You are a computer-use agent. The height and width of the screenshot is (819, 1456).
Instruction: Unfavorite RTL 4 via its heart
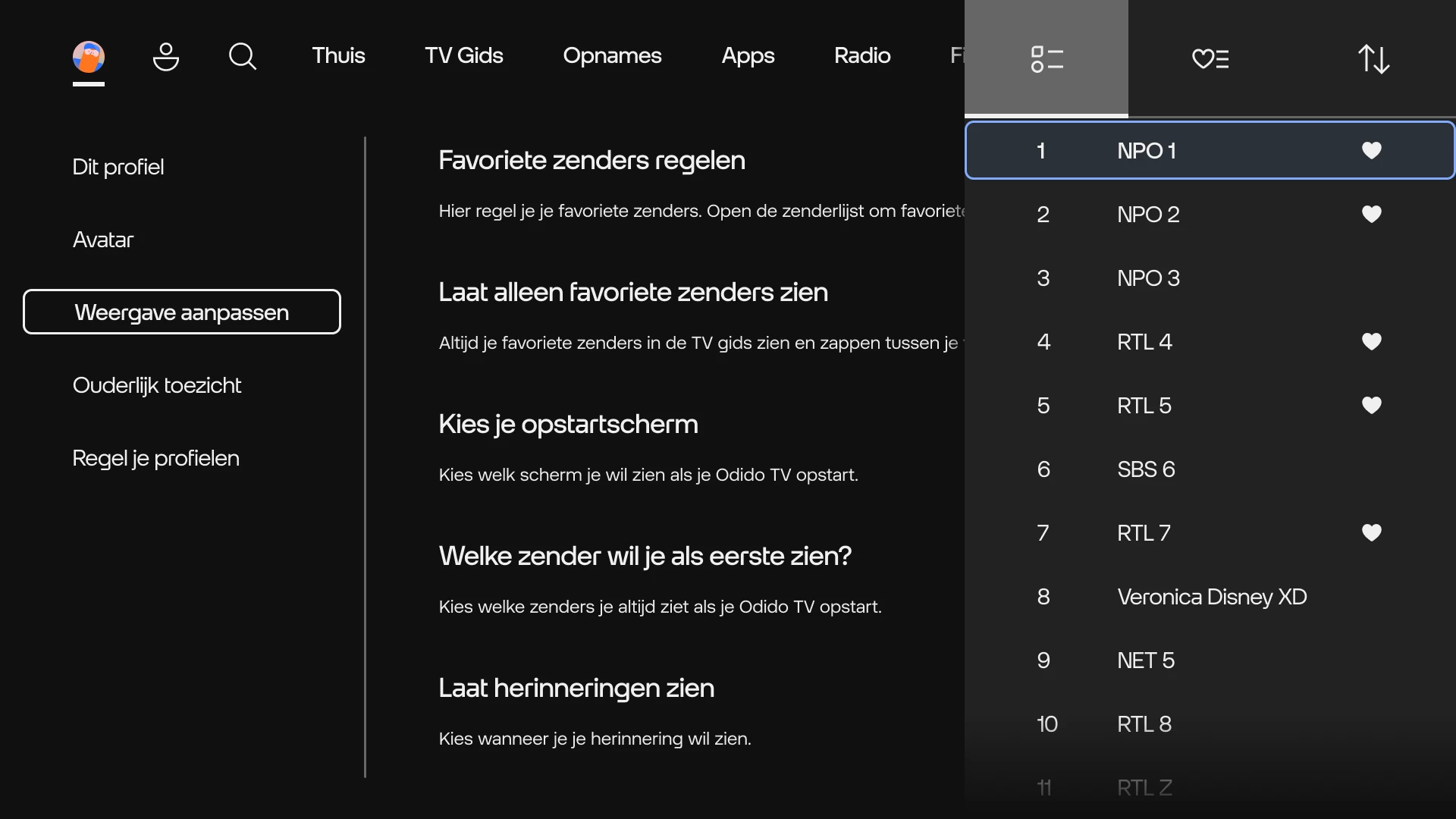pos(1372,341)
